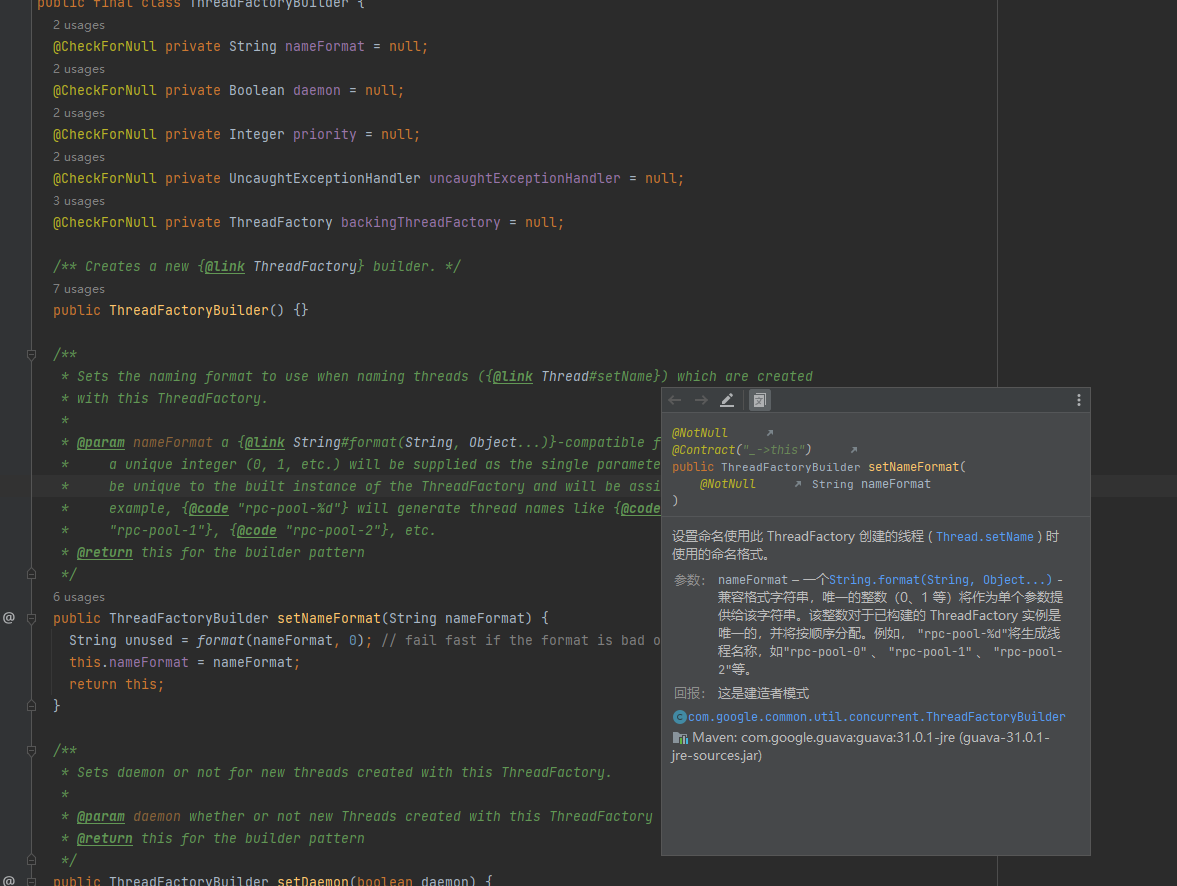The width and height of the screenshot is (1177, 886).
Task: Toggle the translate documentation button
Action: [x=760, y=400]
